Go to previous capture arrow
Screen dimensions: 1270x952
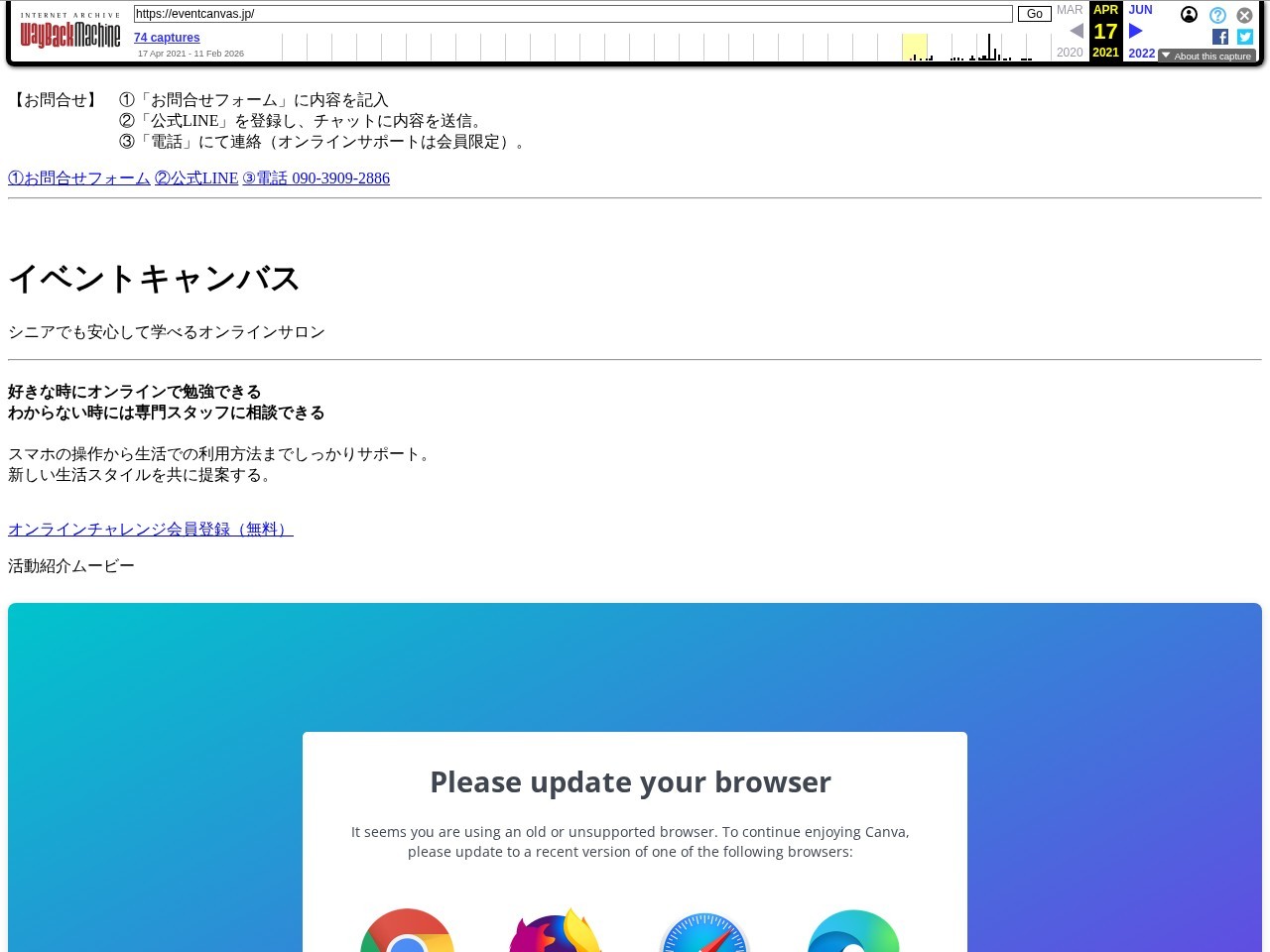coord(1077,31)
